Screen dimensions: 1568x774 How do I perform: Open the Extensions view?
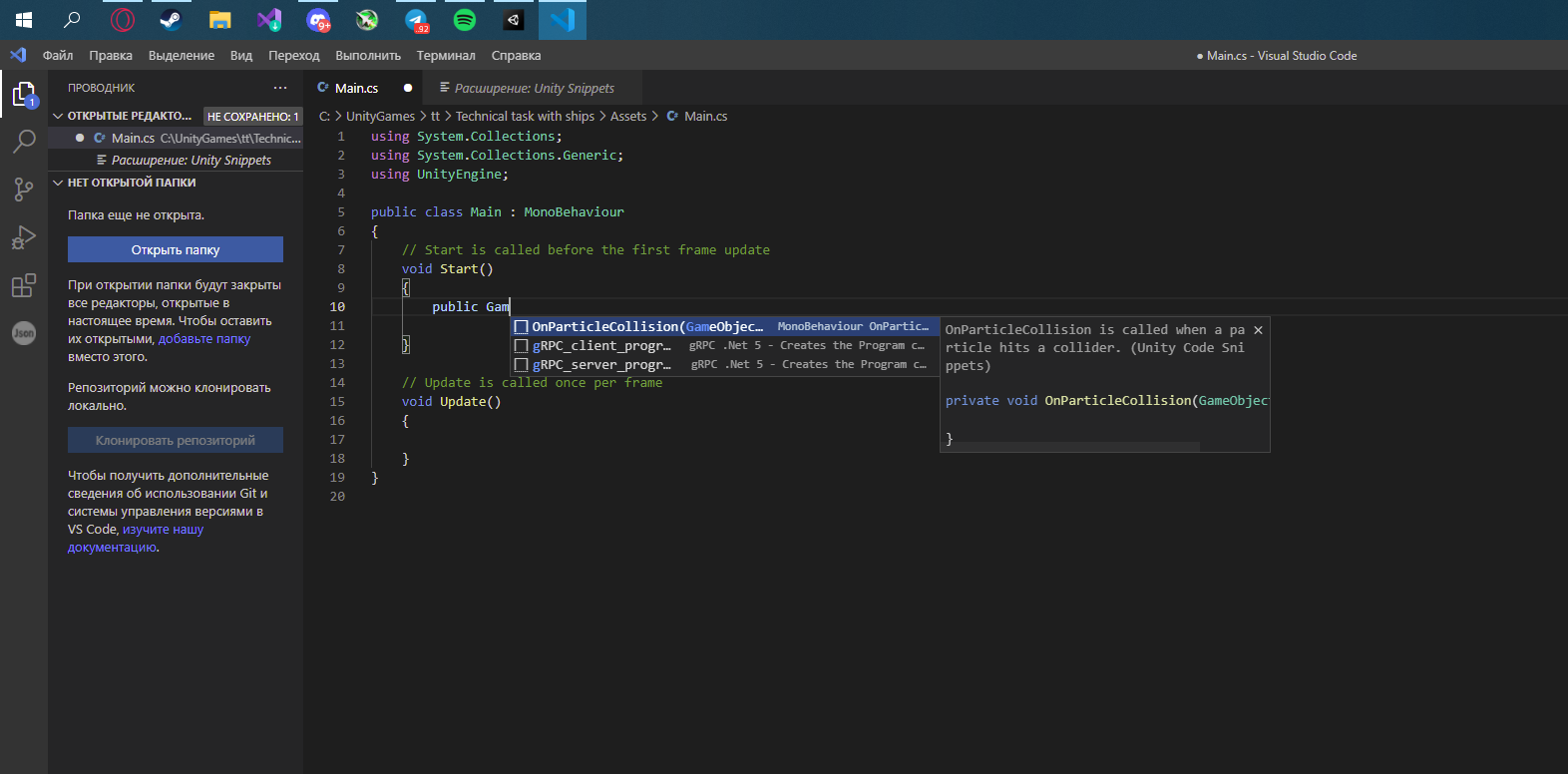tap(24, 285)
